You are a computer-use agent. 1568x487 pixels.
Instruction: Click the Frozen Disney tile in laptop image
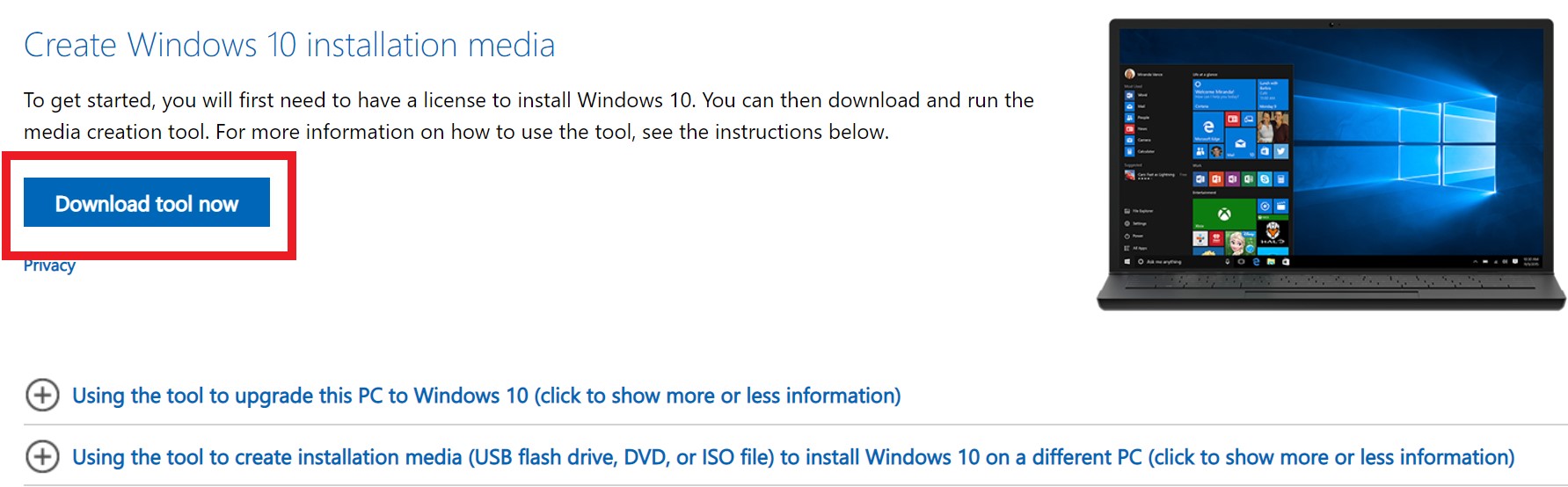pyautogui.click(x=1239, y=242)
